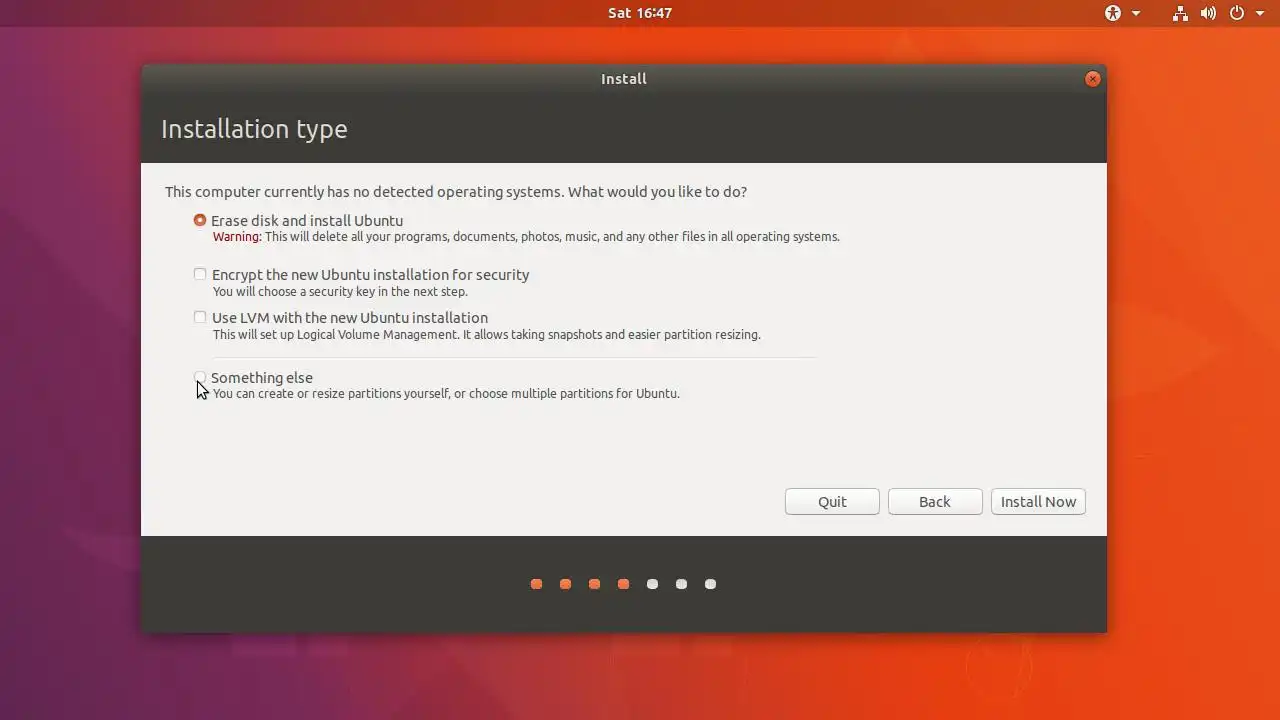Screen dimensions: 1280x720
Task: Tick Use LVM with new Ubuntu installation
Action: point(200,317)
